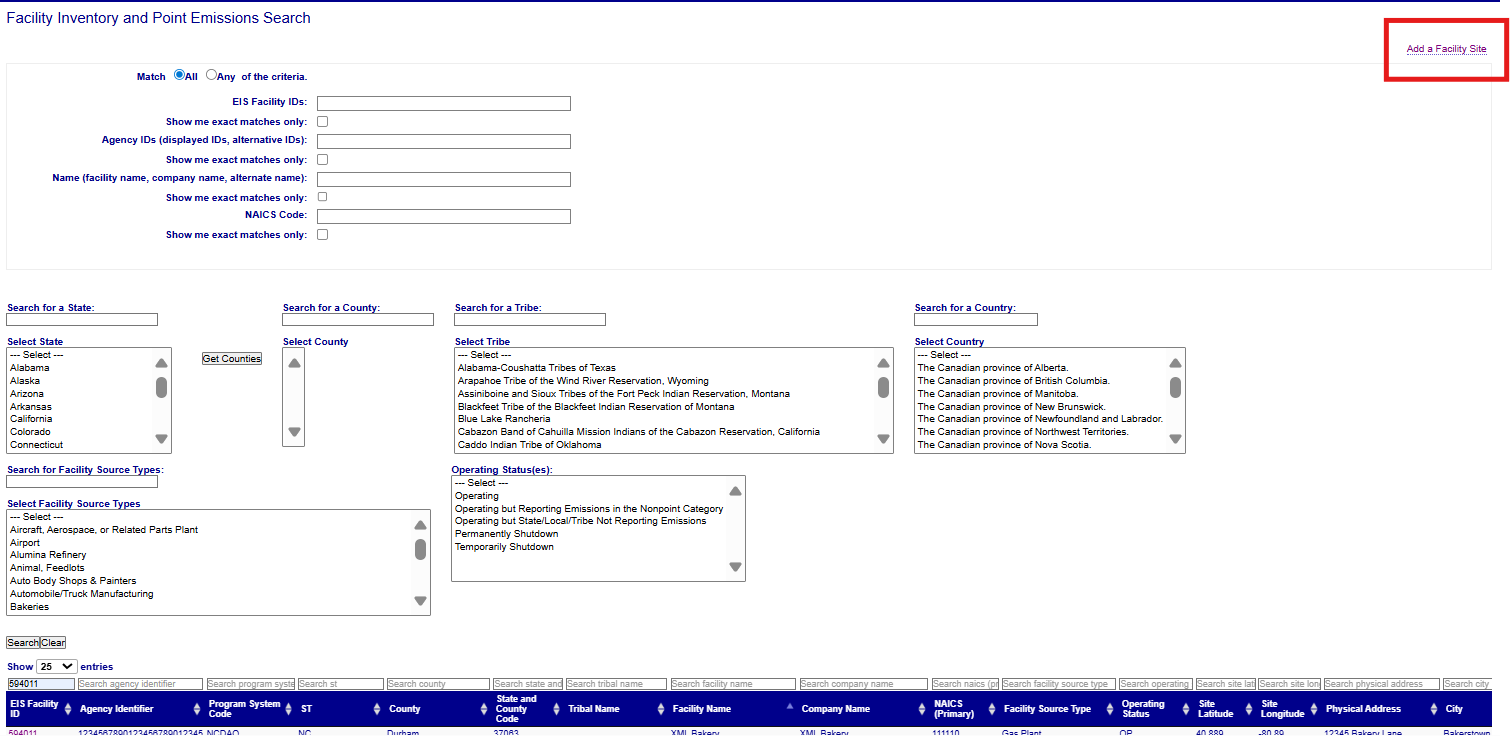
Task: Check exact matches for NAICS Code
Action: point(322,235)
